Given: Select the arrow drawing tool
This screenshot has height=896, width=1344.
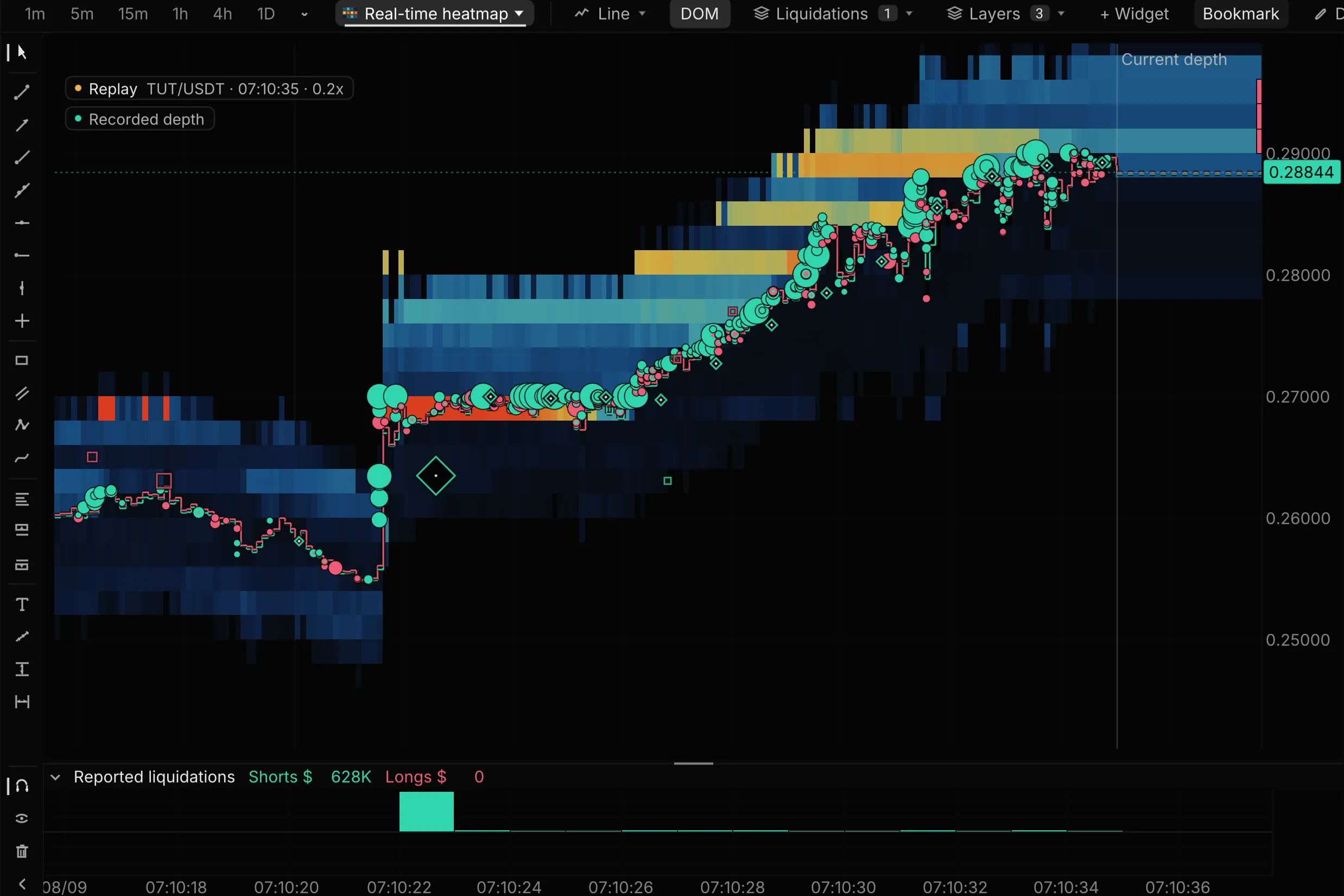Looking at the screenshot, I should 22,125.
